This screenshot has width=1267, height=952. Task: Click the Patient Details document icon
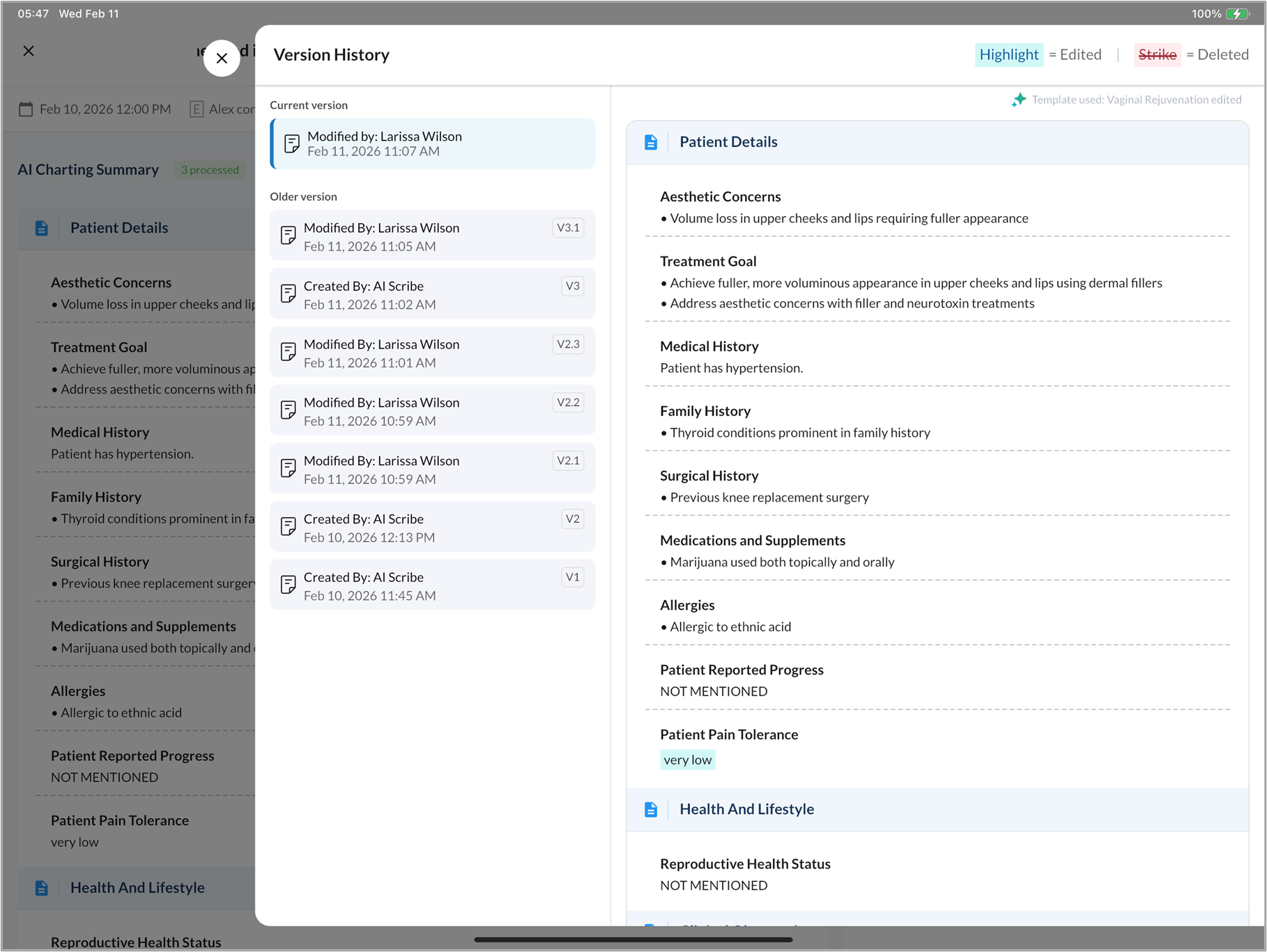click(x=651, y=142)
